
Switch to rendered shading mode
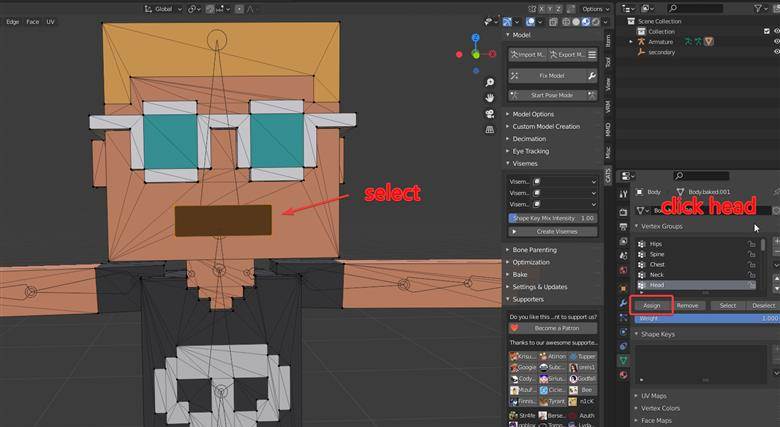[595, 22]
